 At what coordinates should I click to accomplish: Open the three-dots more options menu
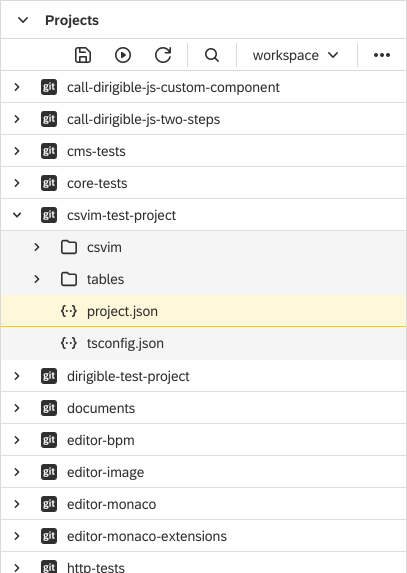point(382,55)
